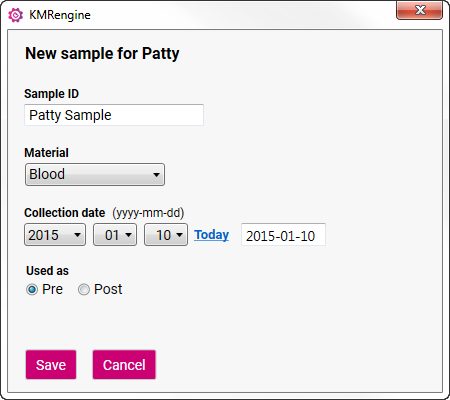The image size is (450, 400).
Task: Close the KMRengine dialog window
Action: [x=419, y=10]
